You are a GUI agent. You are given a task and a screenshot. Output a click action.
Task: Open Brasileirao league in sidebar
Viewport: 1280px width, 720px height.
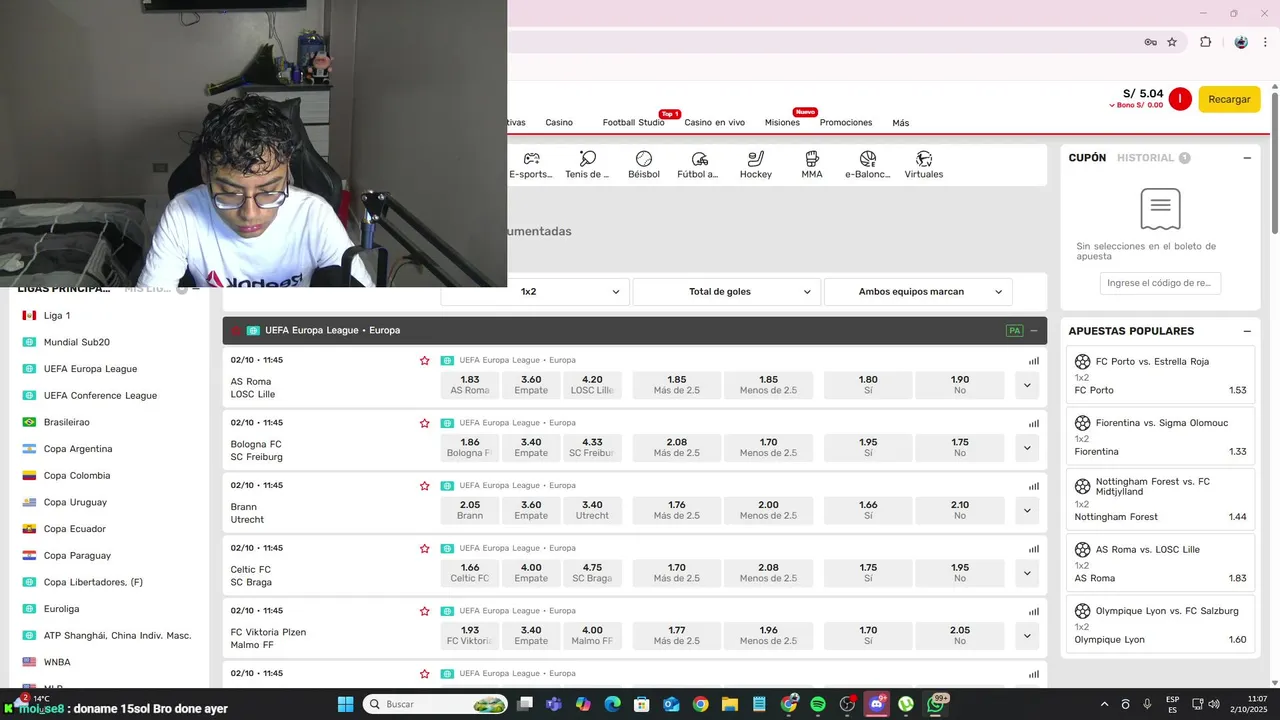pyautogui.click(x=66, y=422)
